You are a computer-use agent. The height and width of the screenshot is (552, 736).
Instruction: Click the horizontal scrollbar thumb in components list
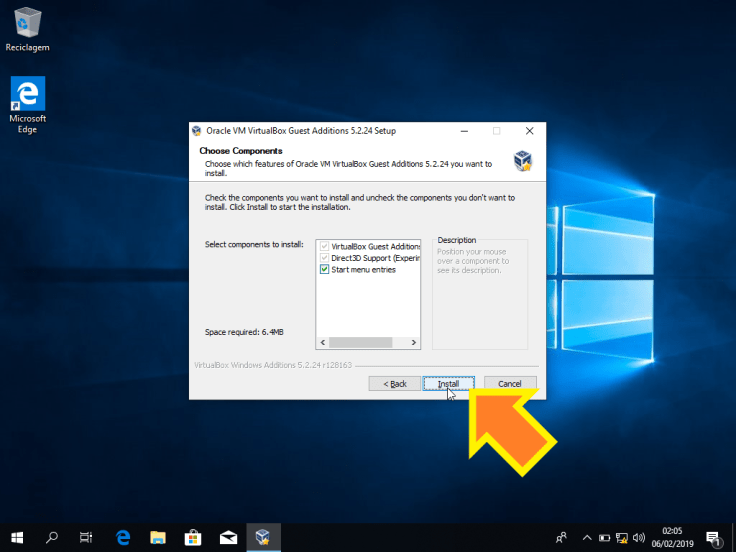click(361, 342)
